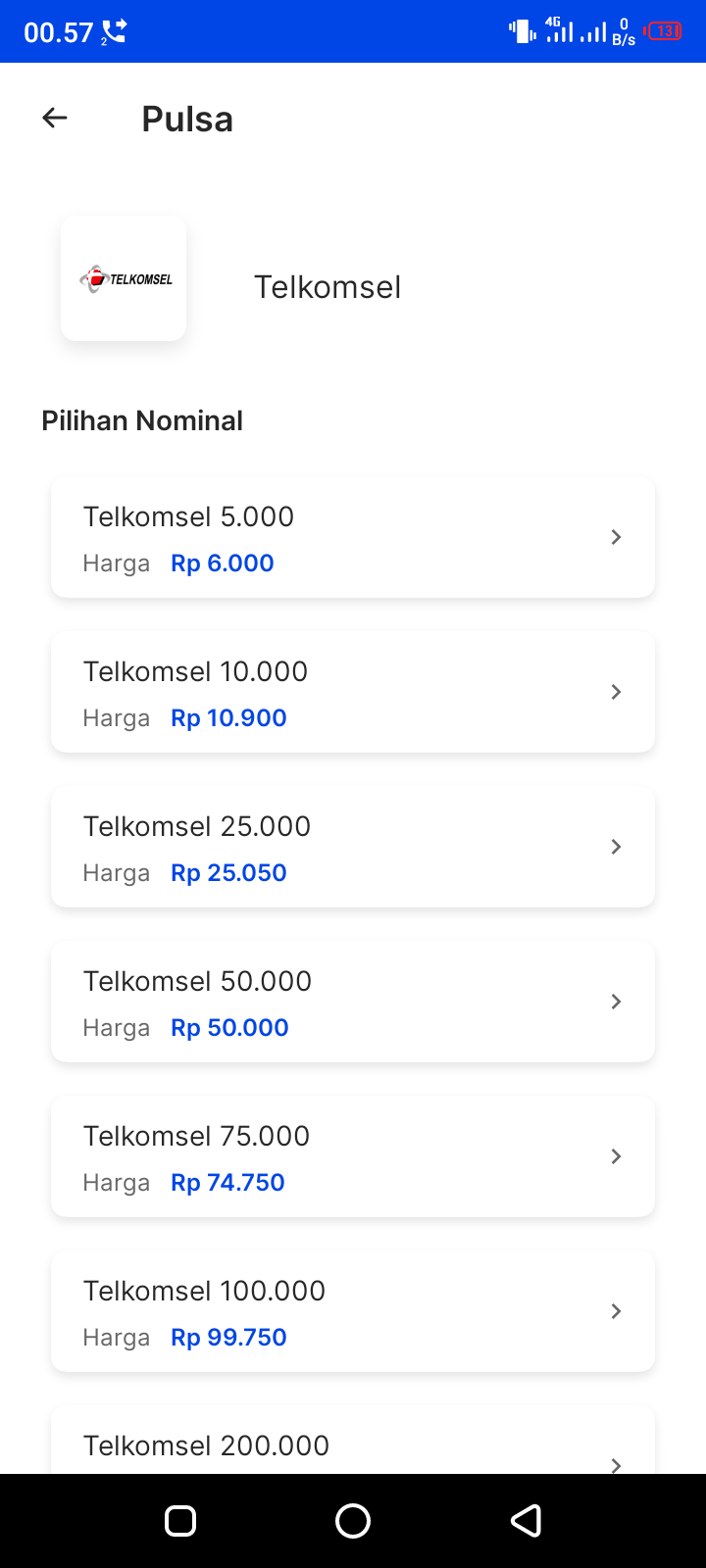Tap the call forwarding status icon
The image size is (706, 1568).
[114, 32]
